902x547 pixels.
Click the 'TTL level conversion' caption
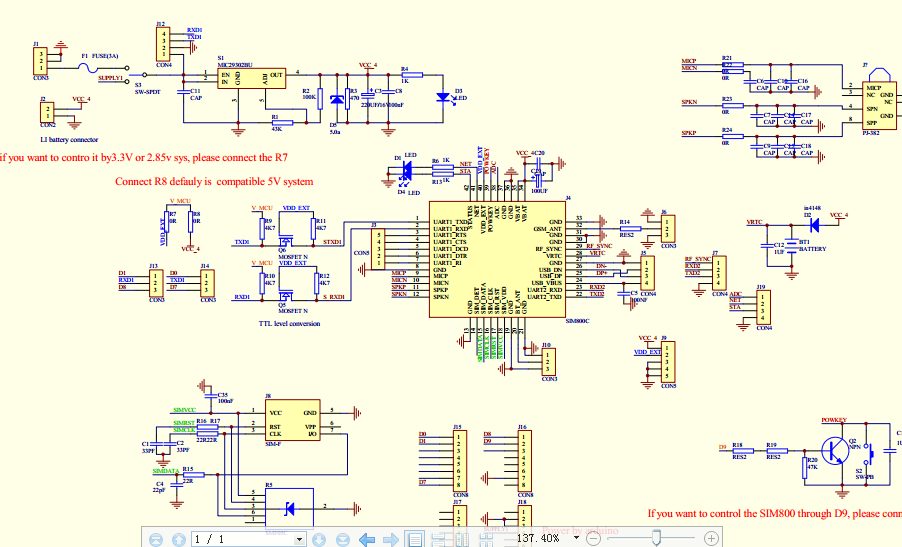click(x=289, y=324)
